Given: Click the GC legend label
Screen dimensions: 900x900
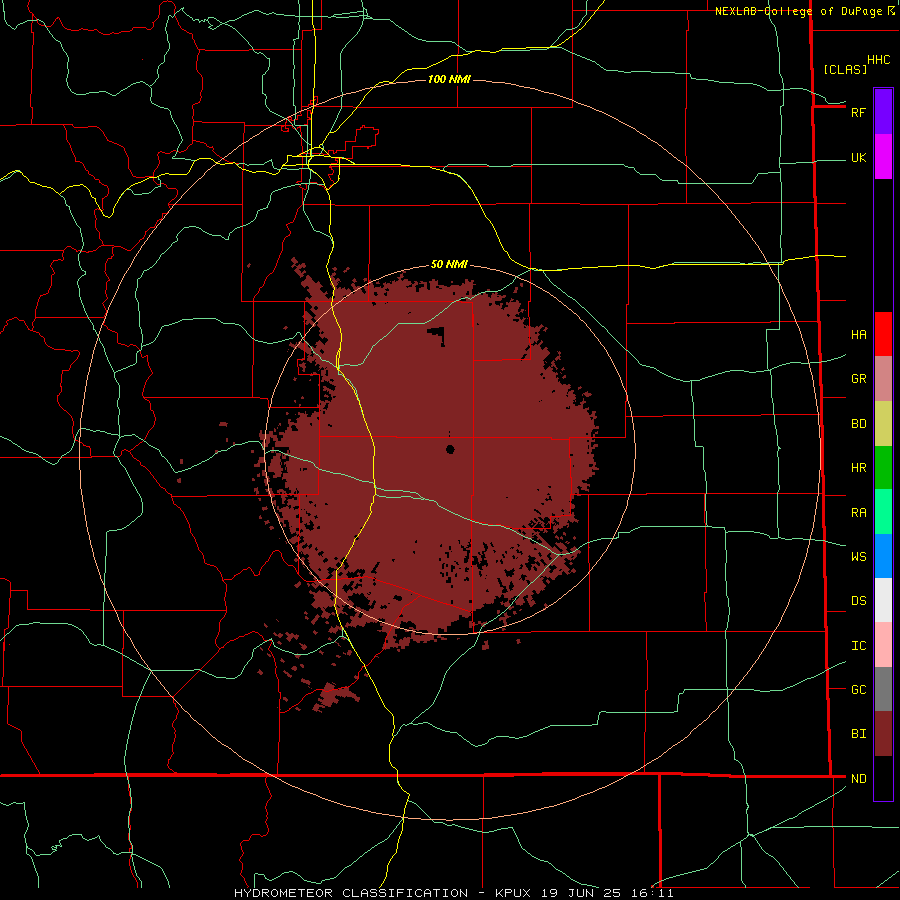Looking at the screenshot, I should (858, 690).
